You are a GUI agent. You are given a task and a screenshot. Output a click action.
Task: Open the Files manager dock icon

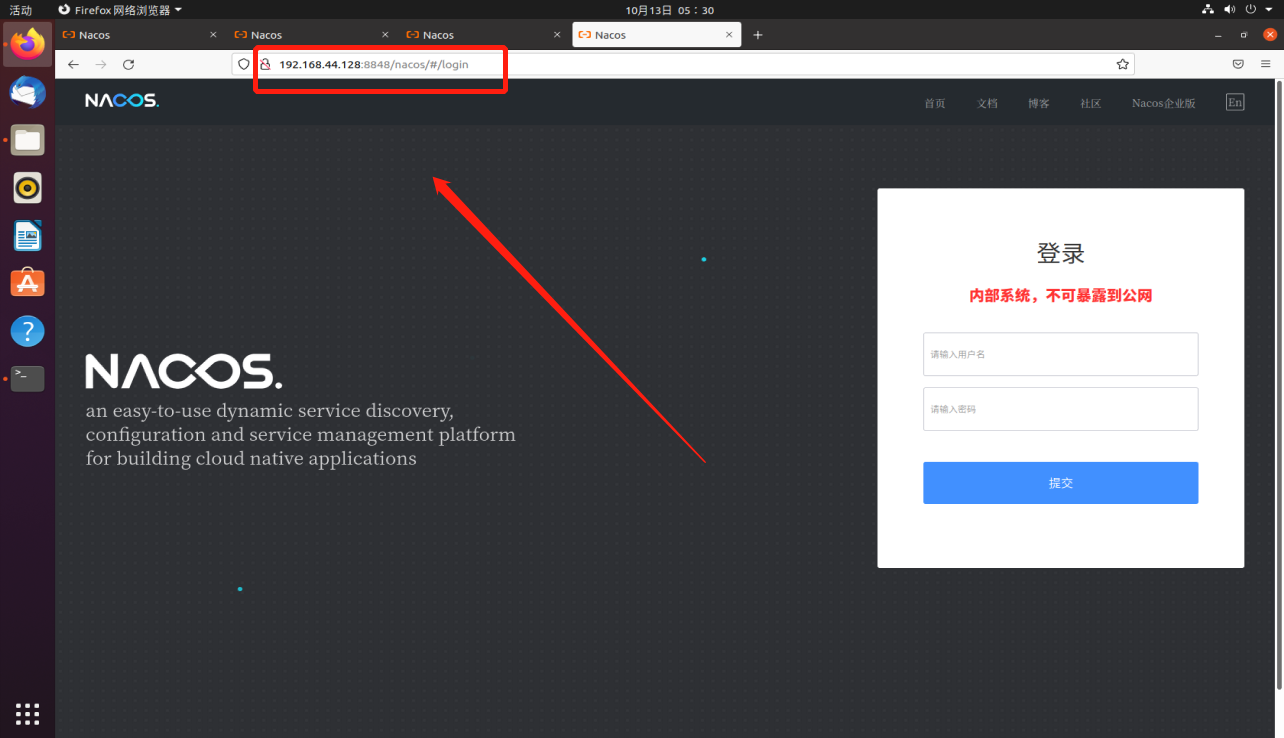click(x=28, y=140)
